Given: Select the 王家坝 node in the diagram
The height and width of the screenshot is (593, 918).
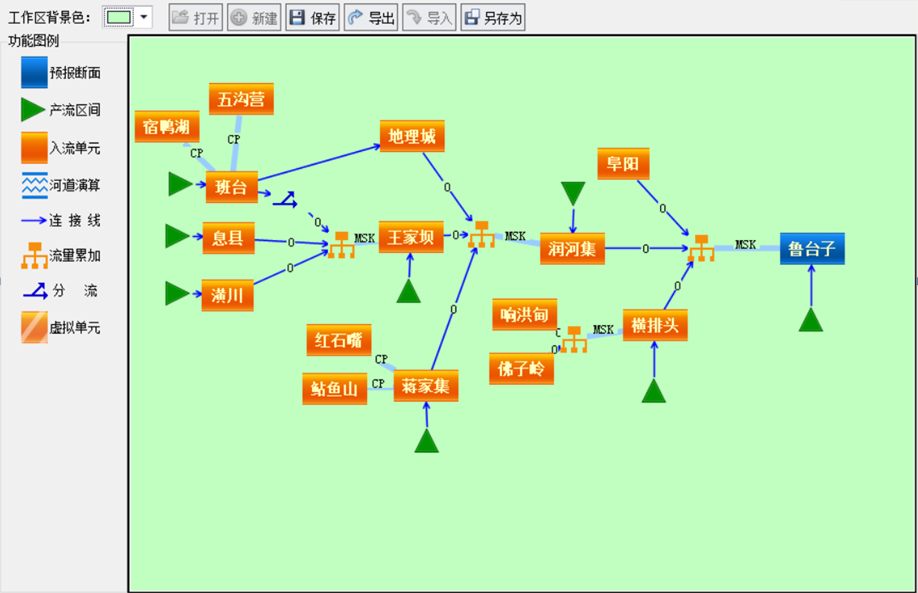Looking at the screenshot, I should click(410, 237).
